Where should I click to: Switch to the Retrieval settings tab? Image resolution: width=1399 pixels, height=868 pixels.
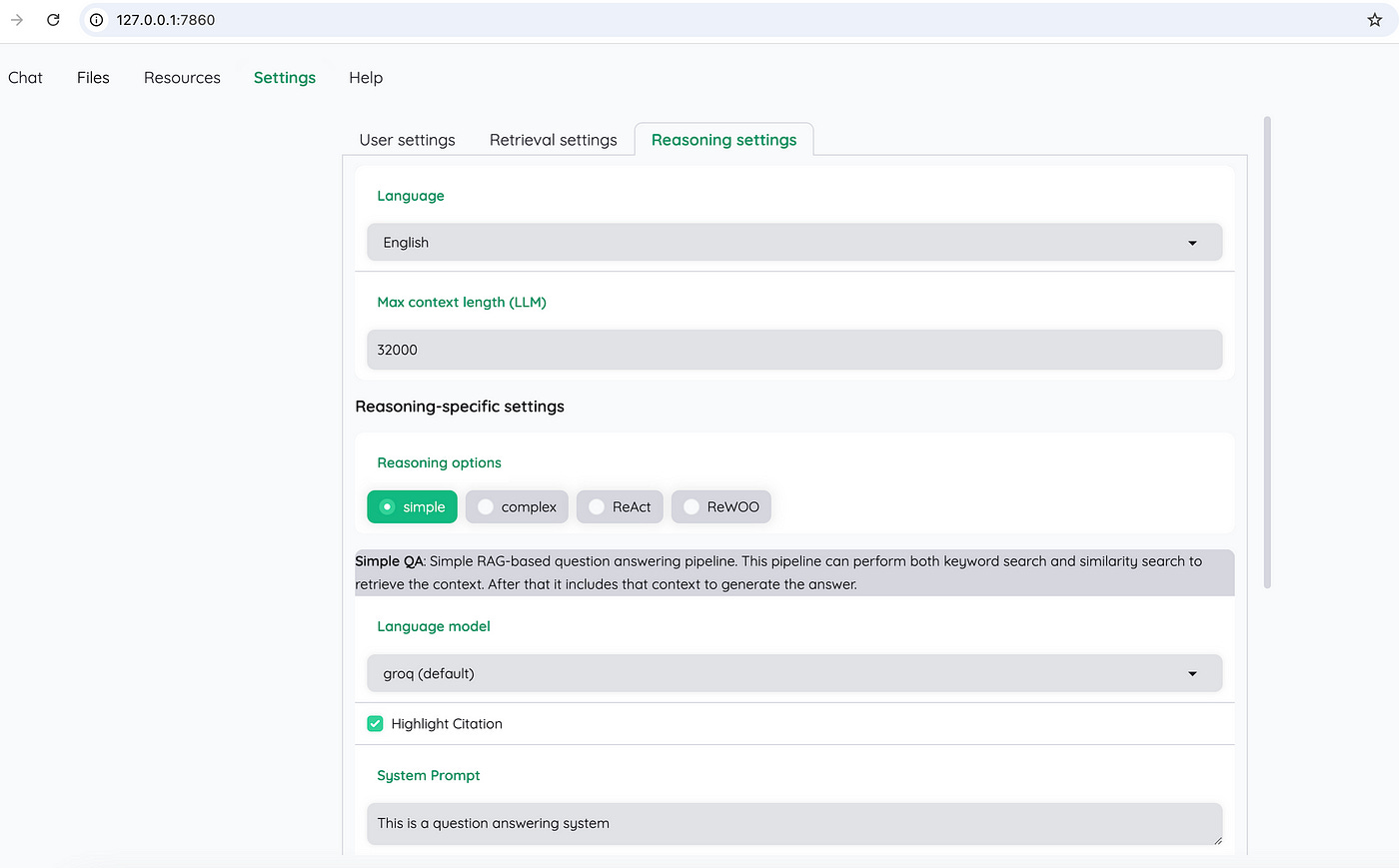pos(553,139)
